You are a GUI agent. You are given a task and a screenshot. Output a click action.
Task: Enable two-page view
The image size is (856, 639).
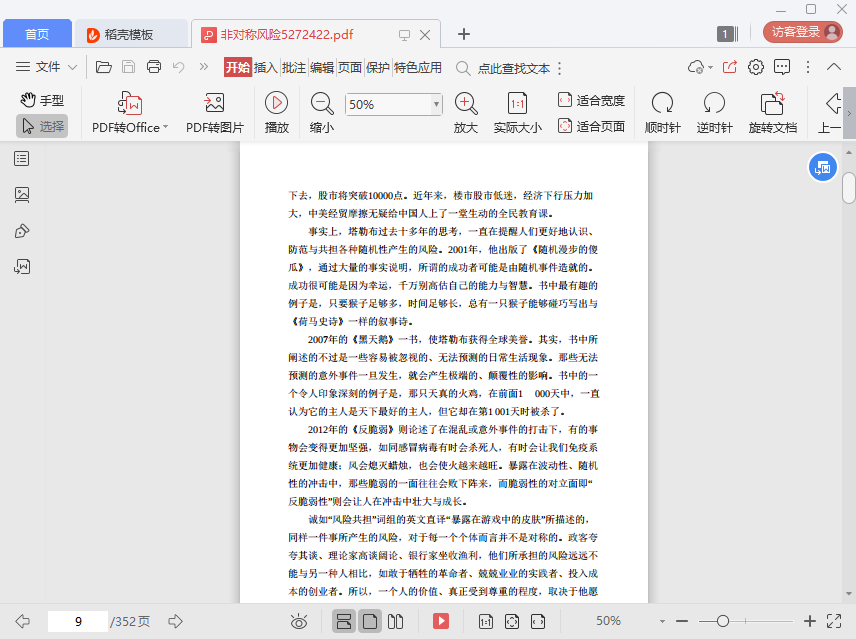pyautogui.click(x=395, y=621)
